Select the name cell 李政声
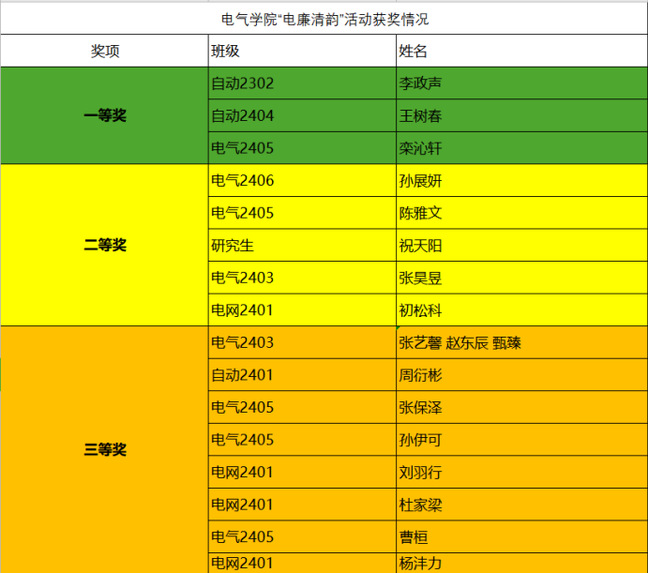This screenshot has width=648, height=573. (520, 84)
